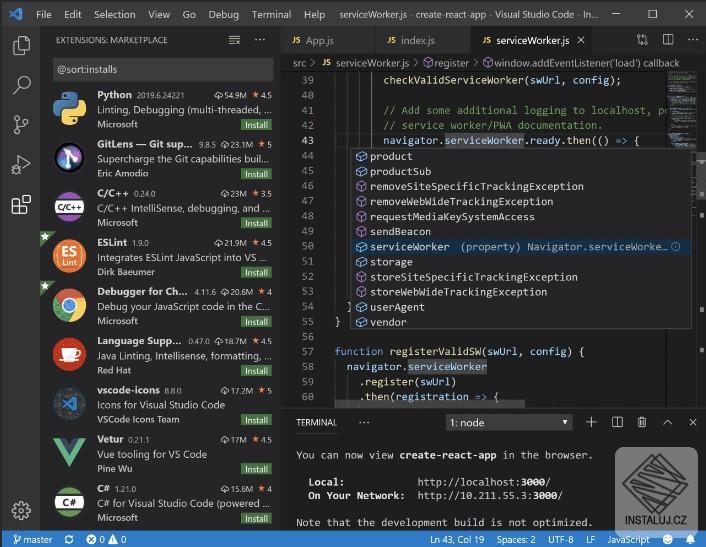
Task: Open changes compare icon in editor toolbar
Action: [x=642, y=40]
